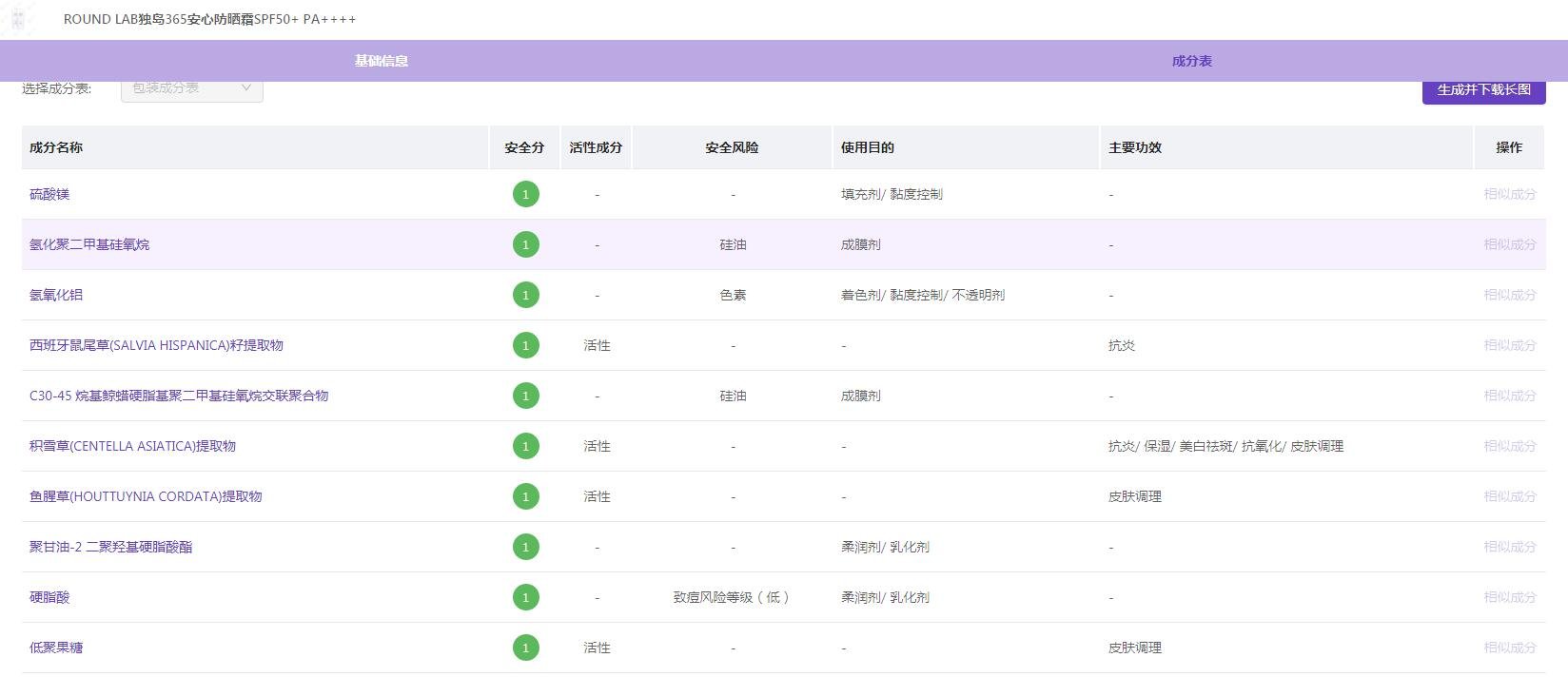Switch to the 基础信息 tab
Viewport: 1568px width, 677px height.
point(382,61)
